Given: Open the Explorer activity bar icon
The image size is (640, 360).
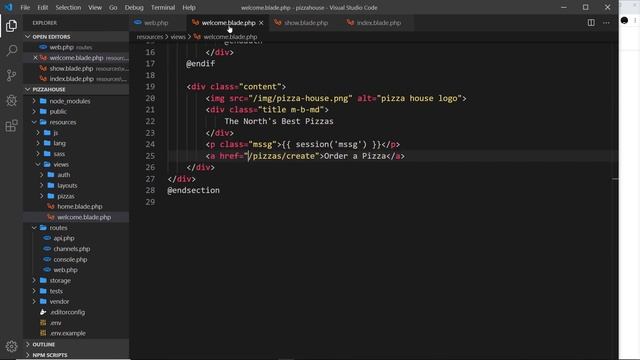Looking at the screenshot, I should (11, 26).
